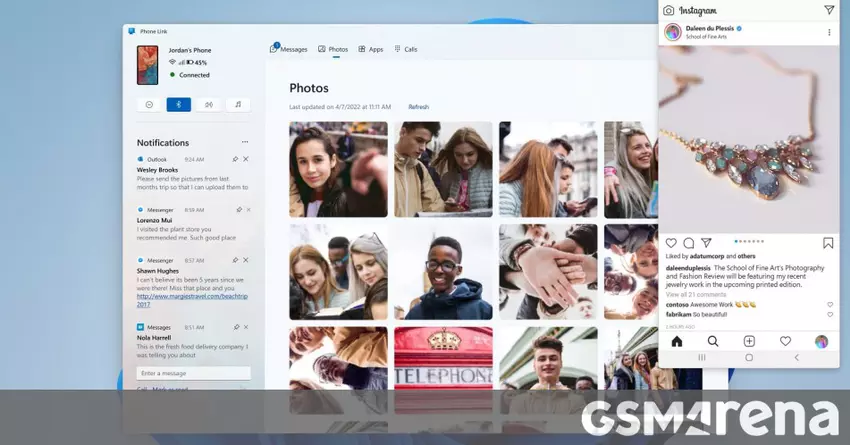This screenshot has height=445, width=850.
Task: Dismiss the Lorenzo Mui notification
Action: tap(248, 210)
